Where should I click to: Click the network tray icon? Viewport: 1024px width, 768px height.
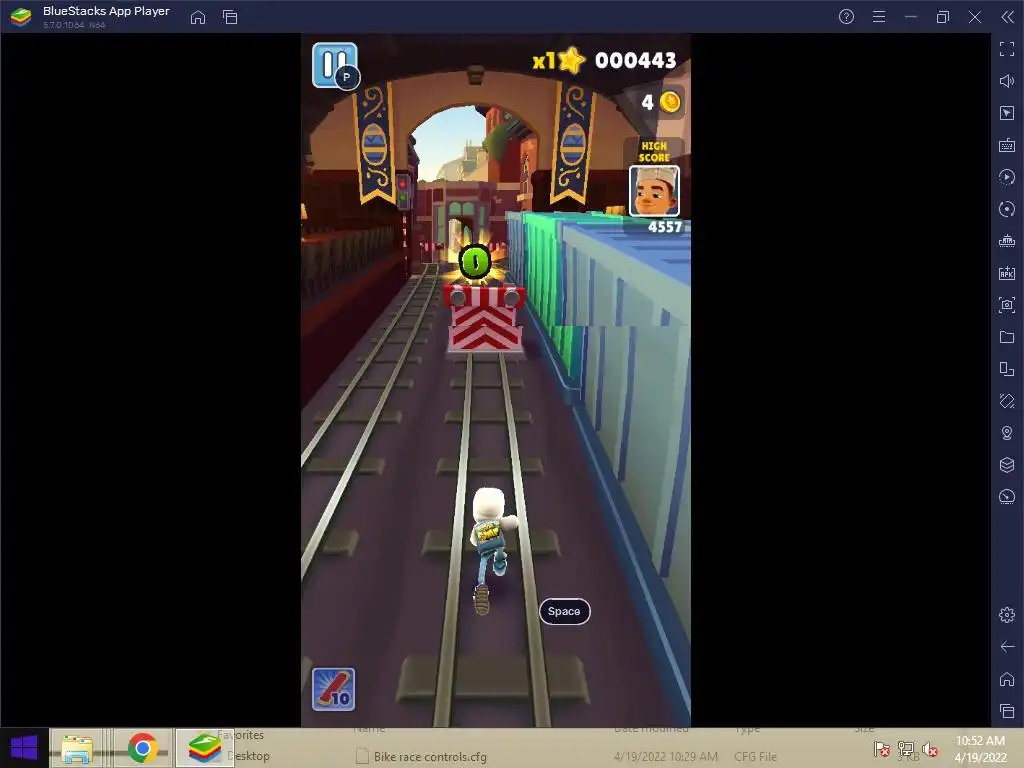click(x=906, y=749)
